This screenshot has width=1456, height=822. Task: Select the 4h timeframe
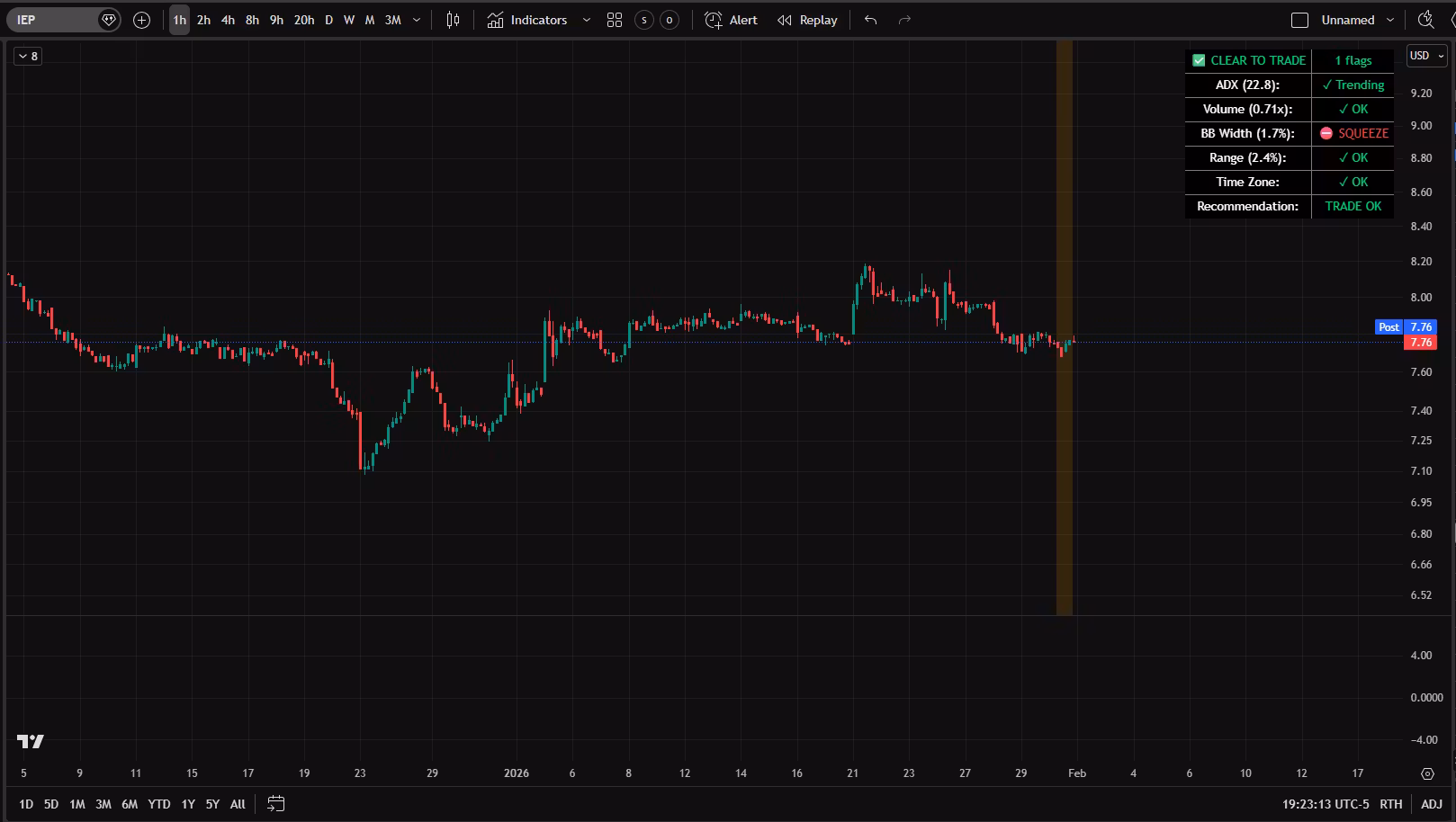click(228, 20)
